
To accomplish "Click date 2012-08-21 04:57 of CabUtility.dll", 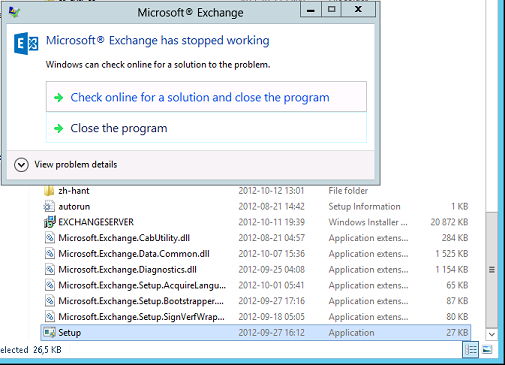I will (271, 238).
